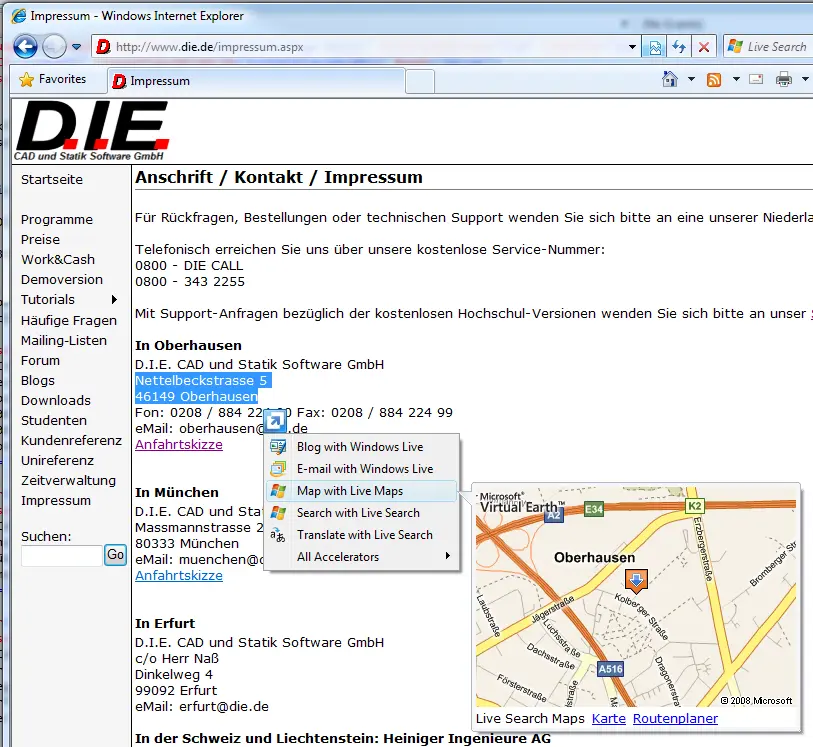Image resolution: width=813 pixels, height=747 pixels.
Task: Open the Preise navigation link
Action: (40, 239)
